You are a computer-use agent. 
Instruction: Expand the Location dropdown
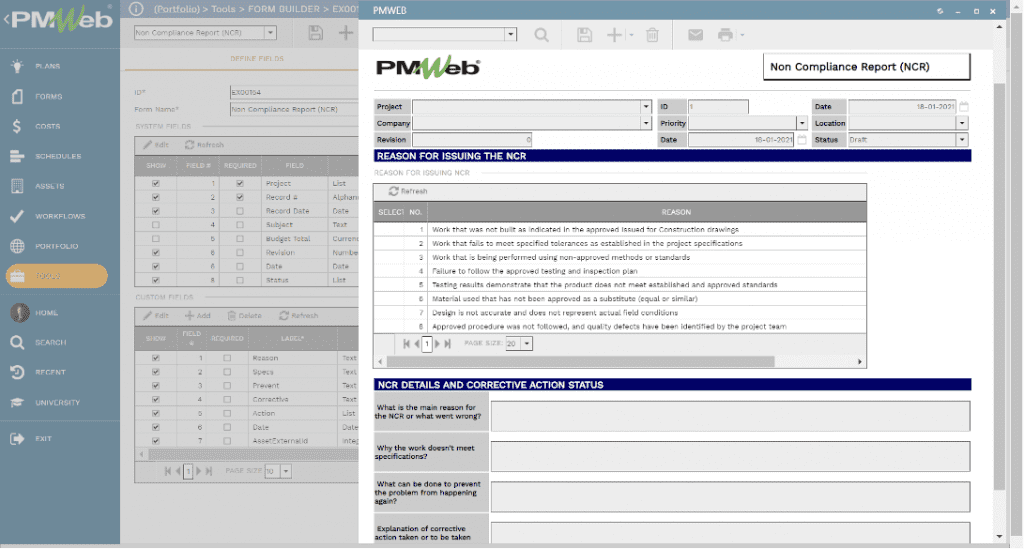pyautogui.click(x=961, y=123)
